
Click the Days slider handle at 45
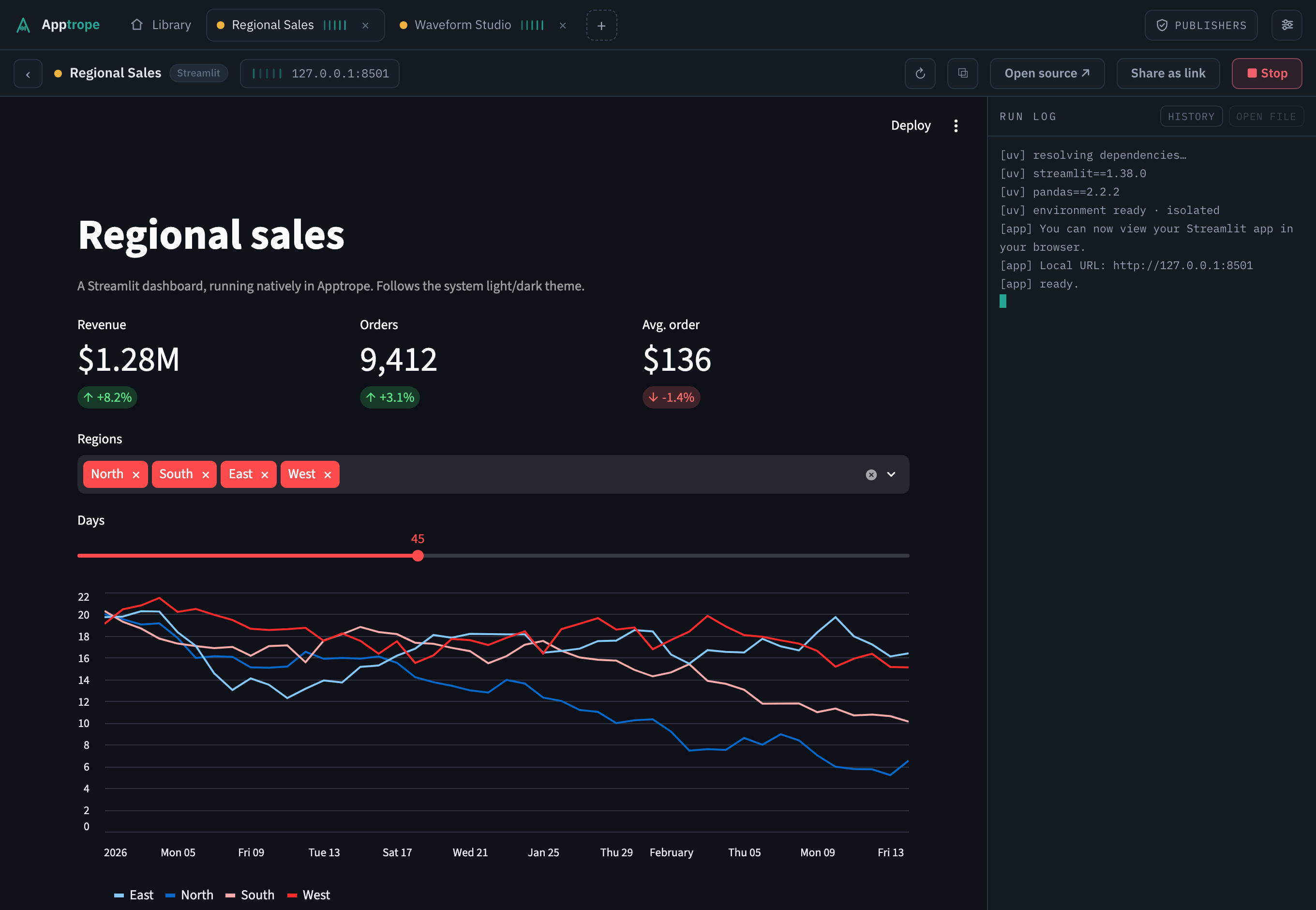point(418,556)
